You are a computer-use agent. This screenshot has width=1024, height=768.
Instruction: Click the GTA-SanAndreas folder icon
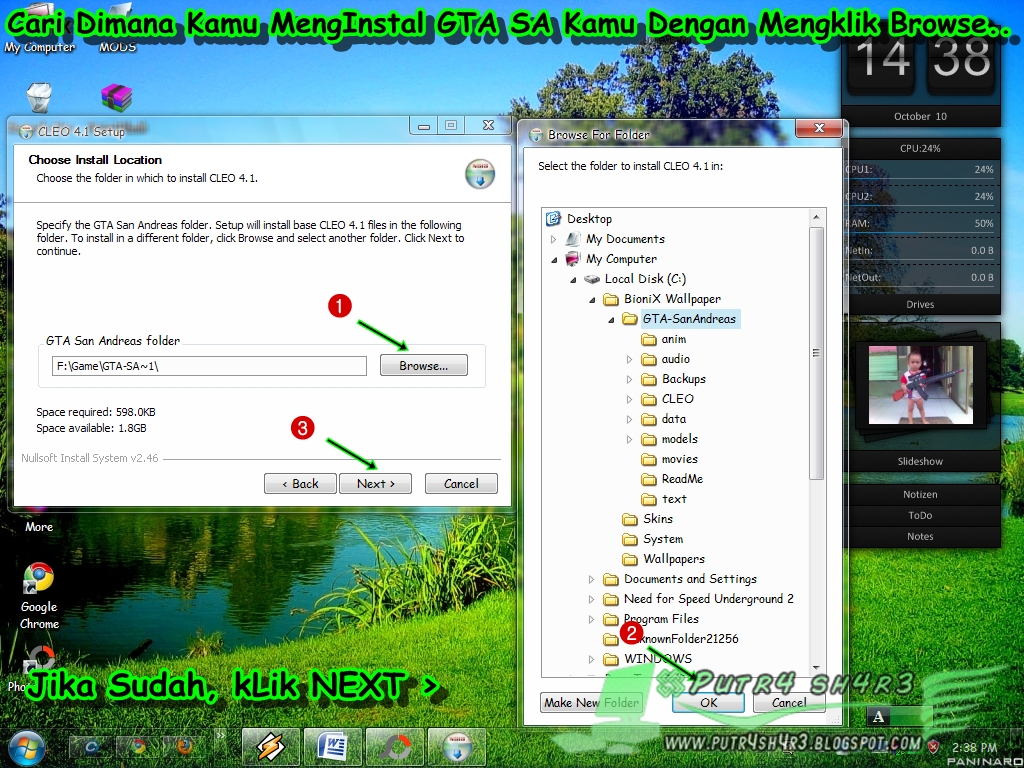pyautogui.click(x=630, y=319)
